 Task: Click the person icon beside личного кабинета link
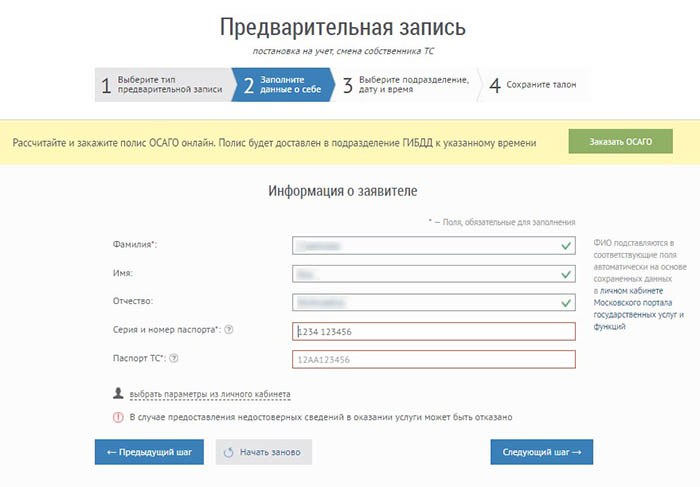tap(118, 393)
